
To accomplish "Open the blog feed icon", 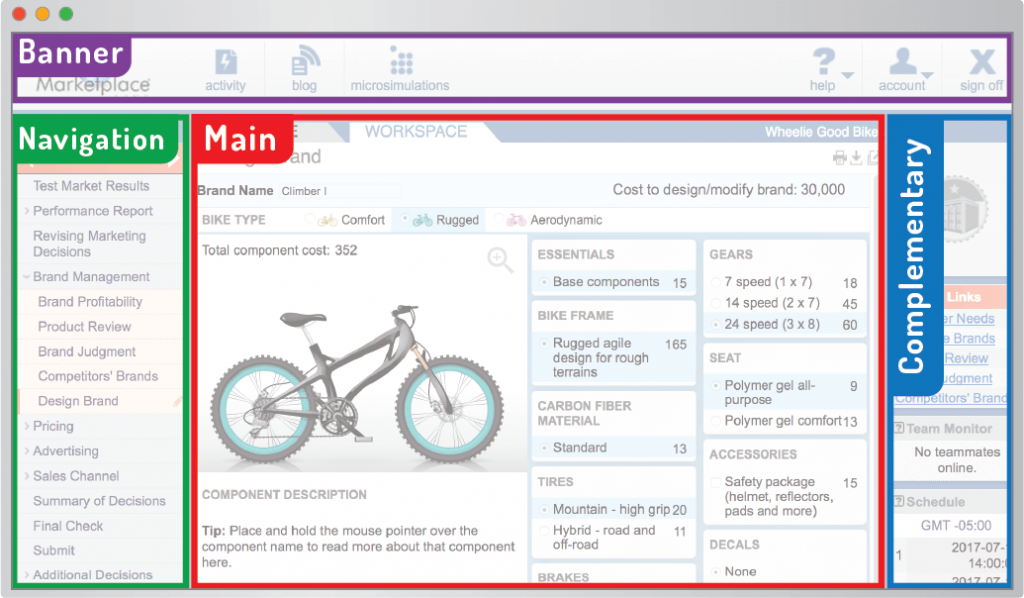I will [x=305, y=61].
